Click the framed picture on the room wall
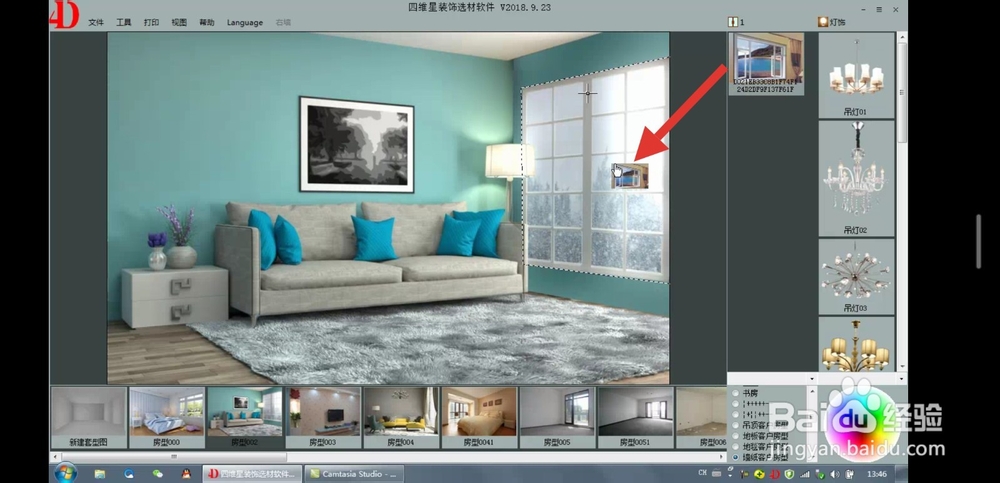1000x483 pixels. (357, 145)
